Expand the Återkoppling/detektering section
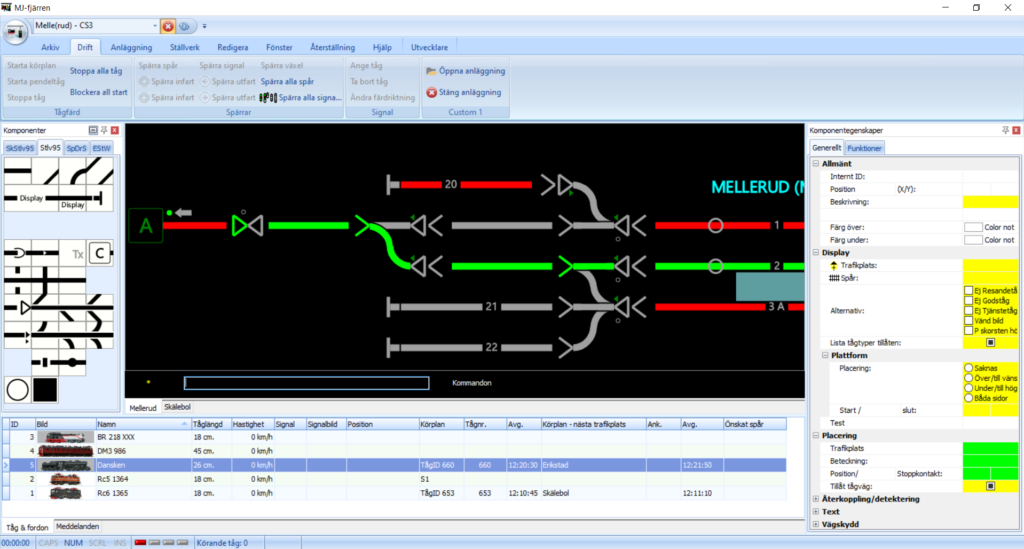The height and width of the screenshot is (549, 1024). (x=816, y=498)
